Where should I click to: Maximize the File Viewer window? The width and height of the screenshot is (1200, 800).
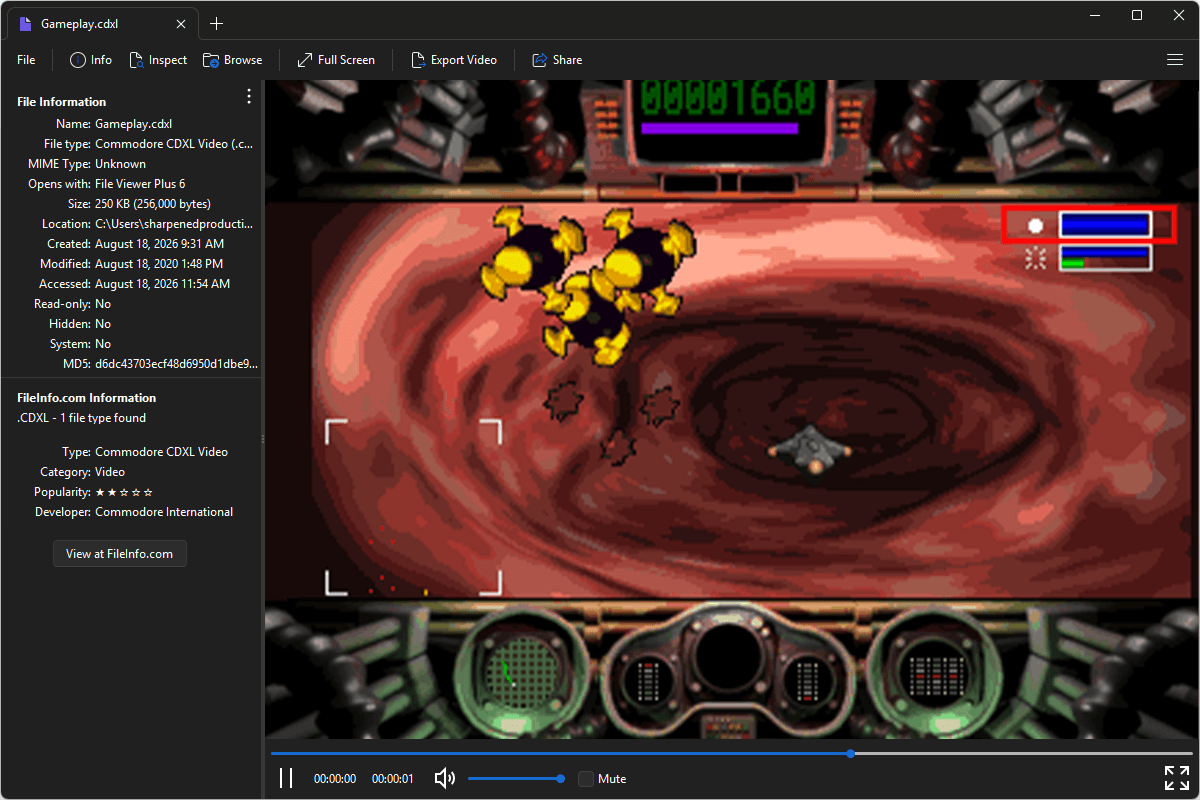pyautogui.click(x=1137, y=15)
